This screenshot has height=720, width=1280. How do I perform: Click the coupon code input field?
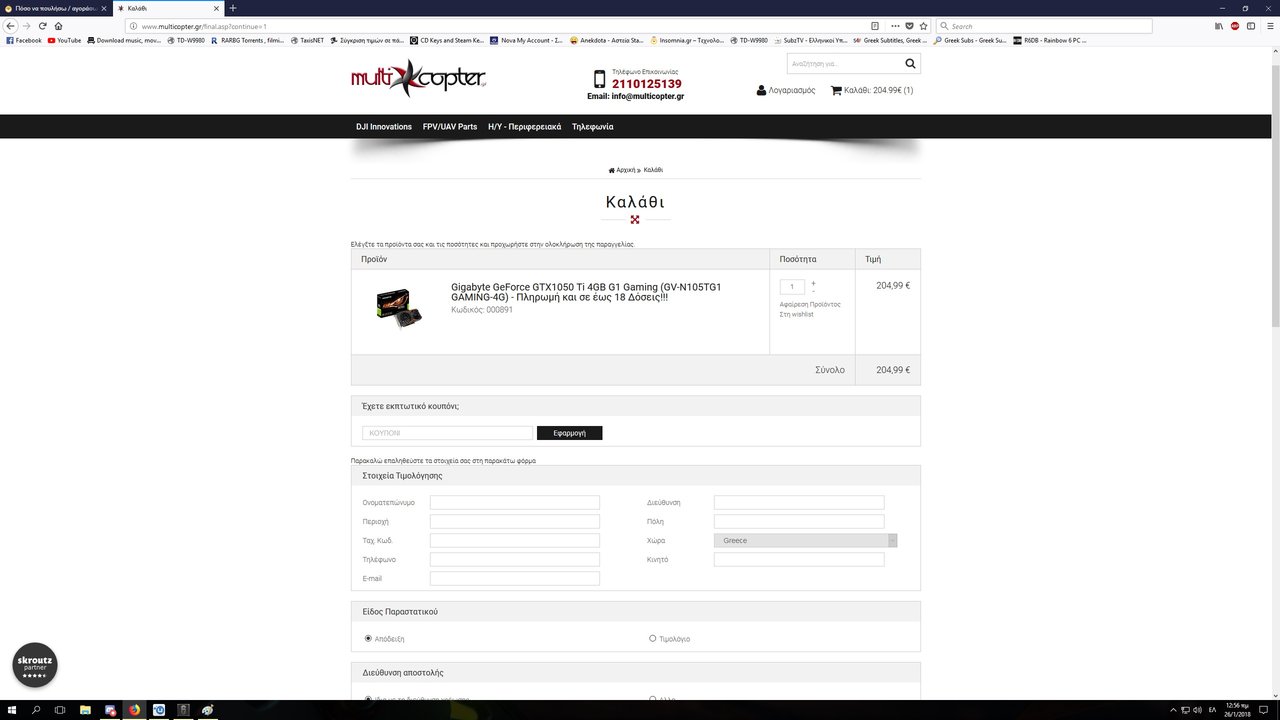pyautogui.click(x=447, y=433)
